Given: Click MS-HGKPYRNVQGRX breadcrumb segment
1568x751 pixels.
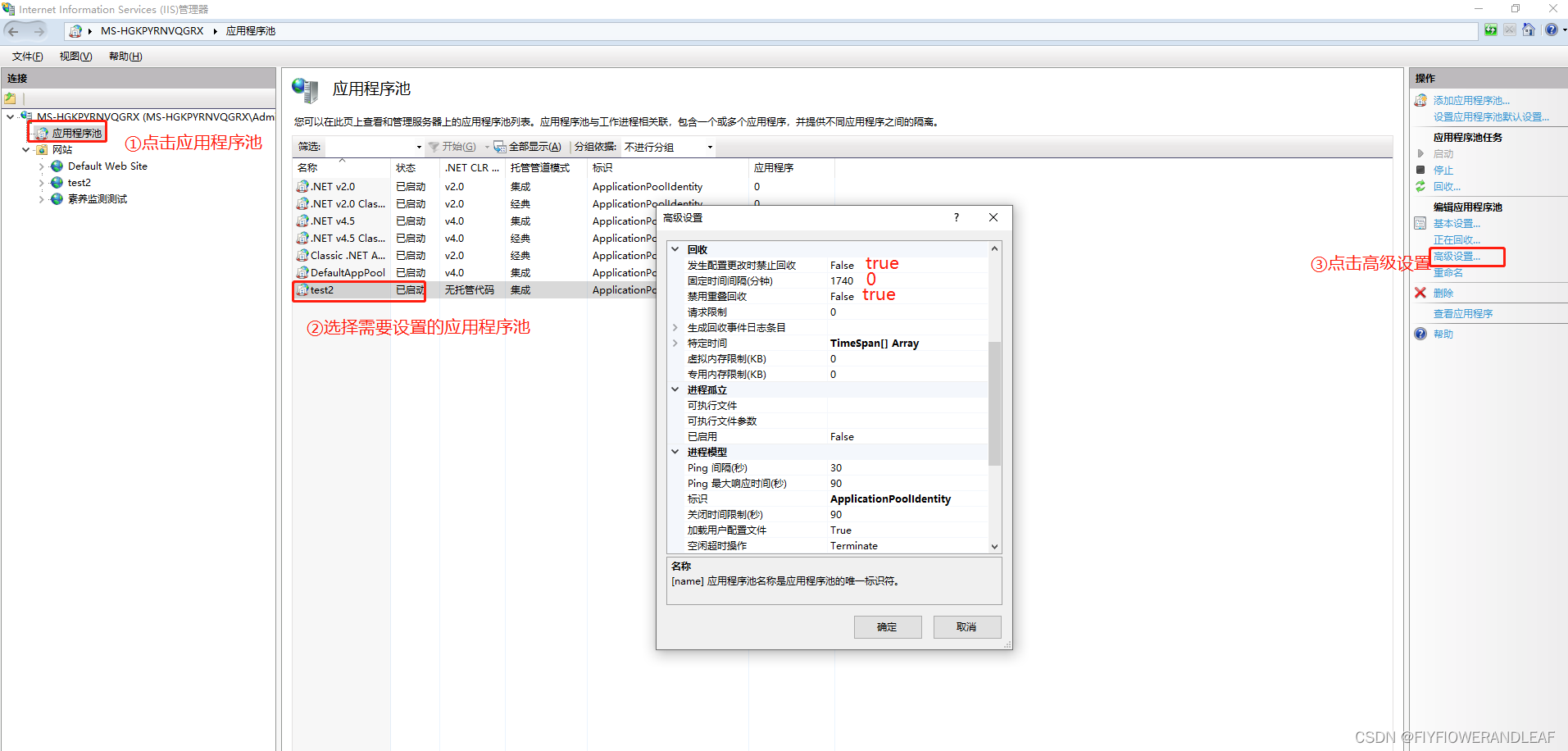Looking at the screenshot, I should pyautogui.click(x=152, y=31).
